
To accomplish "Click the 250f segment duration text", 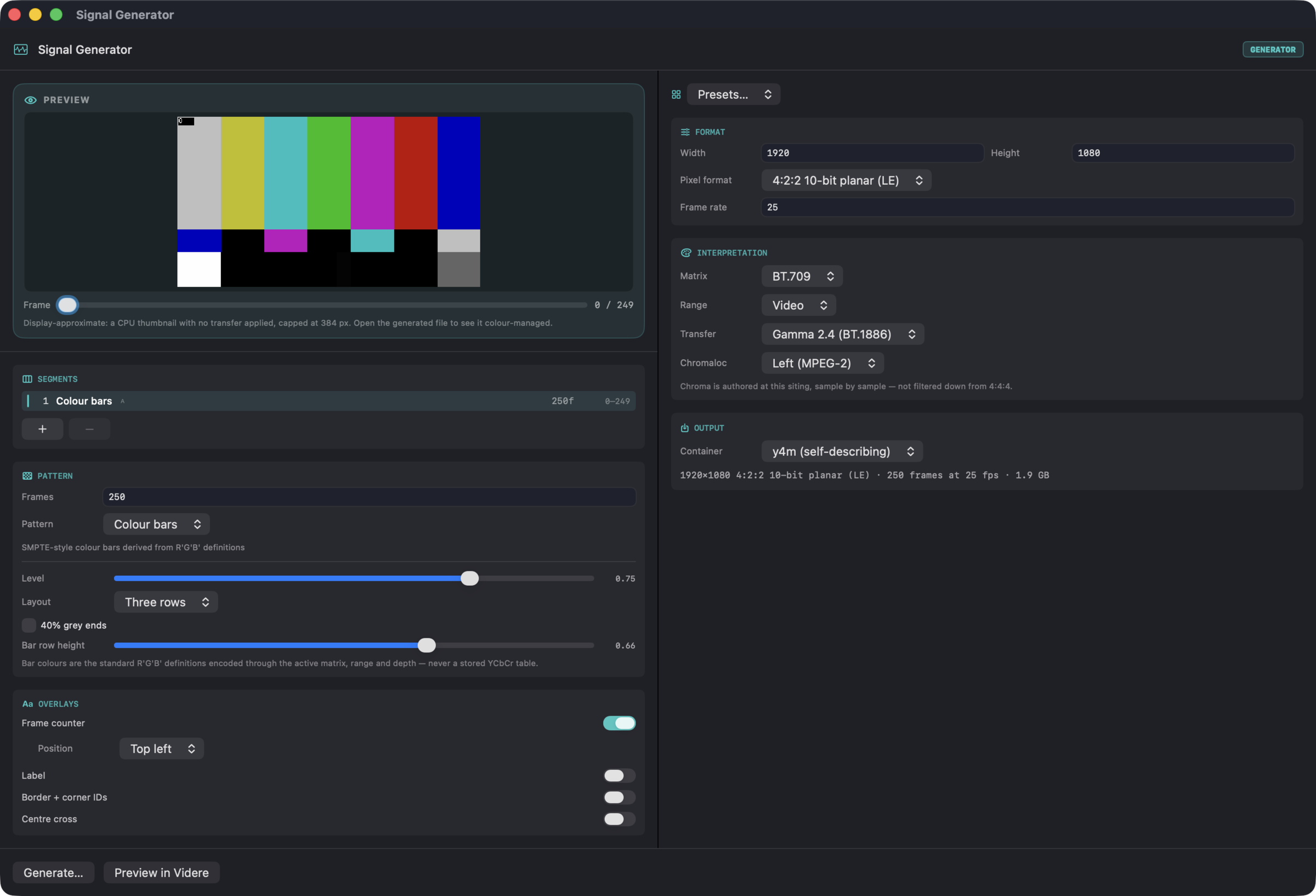I will pyautogui.click(x=562, y=401).
